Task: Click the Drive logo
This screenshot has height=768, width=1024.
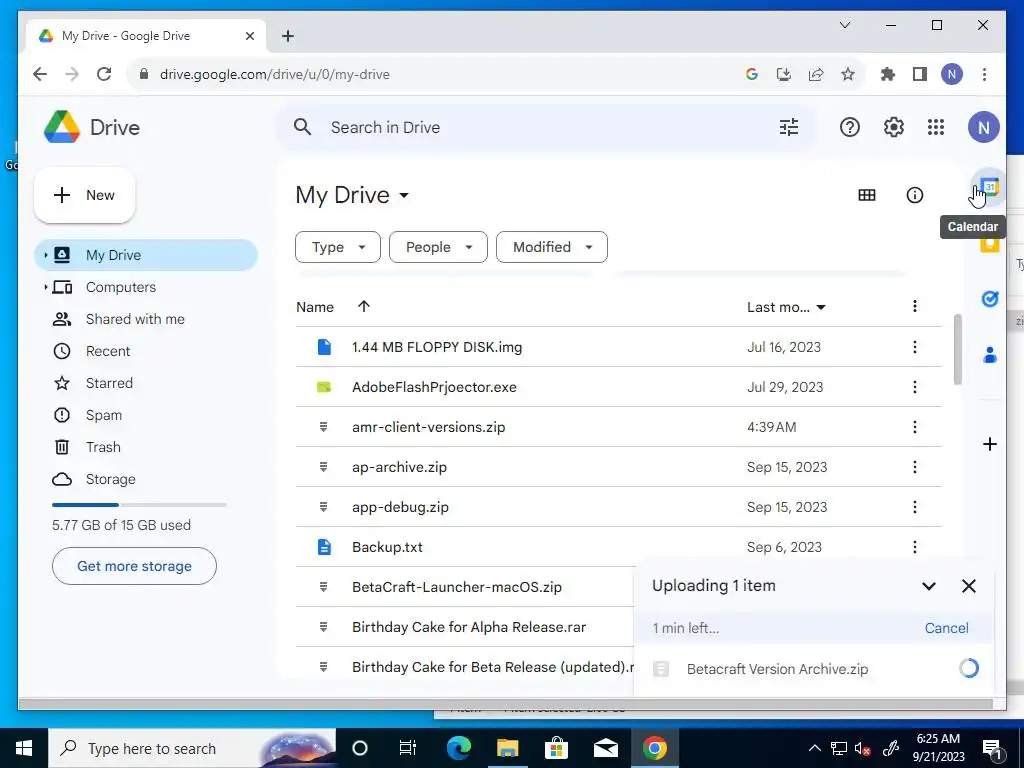Action: point(91,127)
